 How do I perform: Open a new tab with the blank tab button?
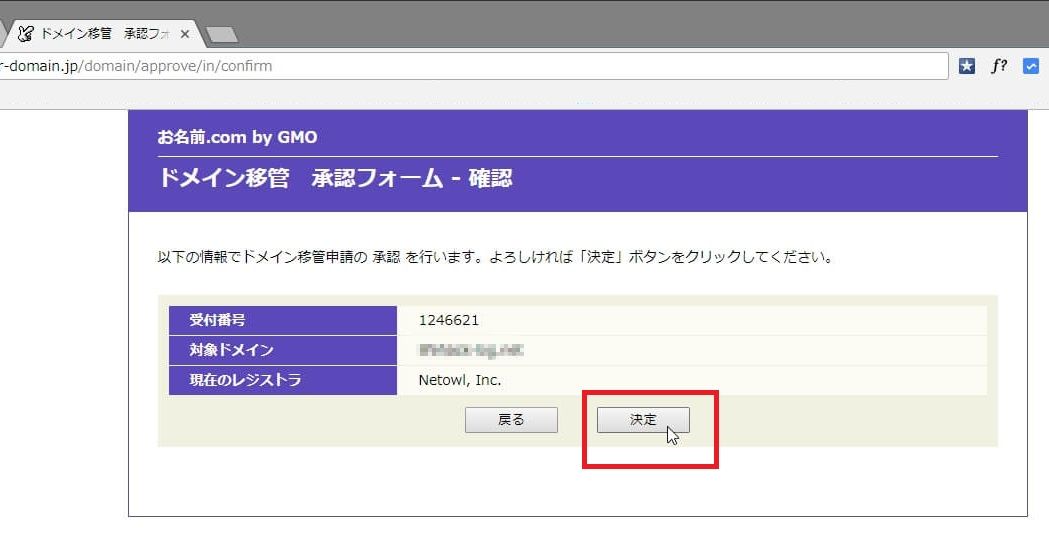click(221, 35)
